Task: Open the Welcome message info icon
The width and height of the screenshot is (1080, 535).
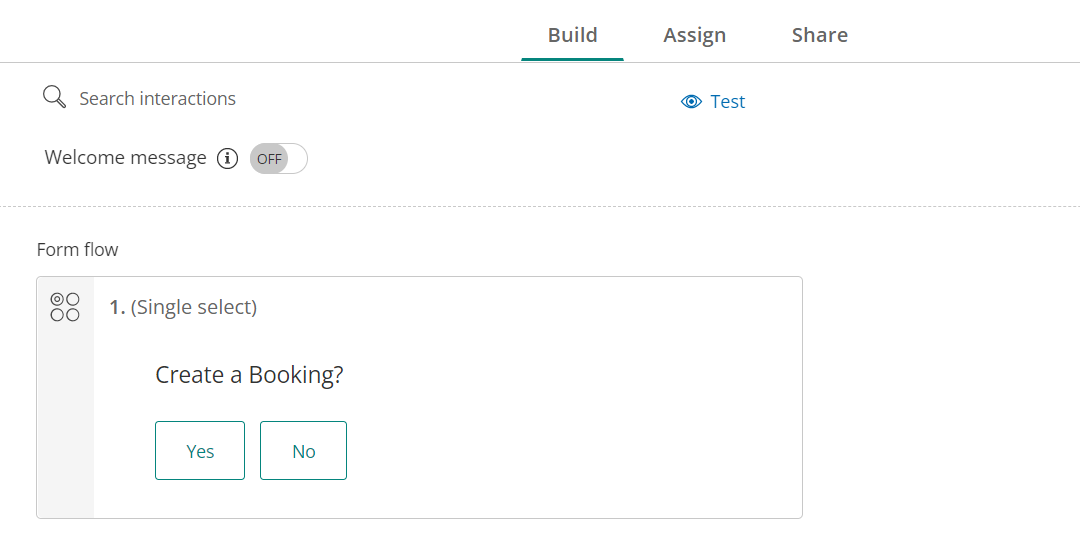Action: coord(228,158)
